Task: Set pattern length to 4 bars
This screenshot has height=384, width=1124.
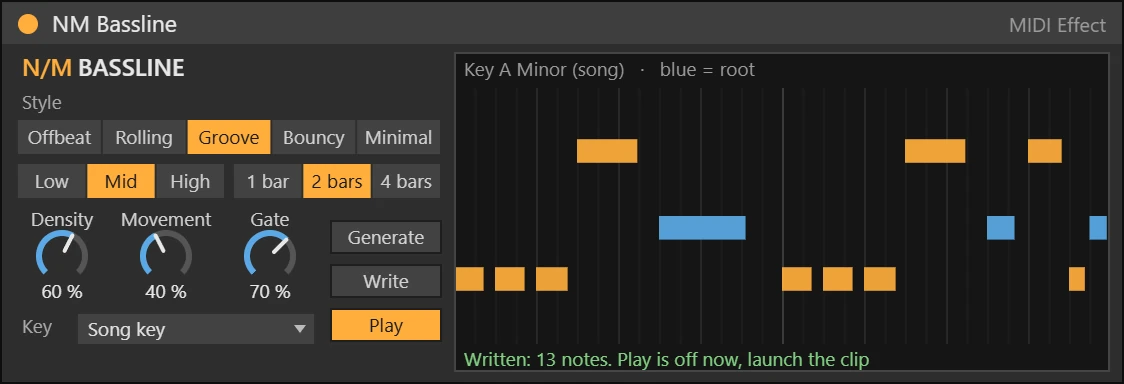Action: coord(406,181)
